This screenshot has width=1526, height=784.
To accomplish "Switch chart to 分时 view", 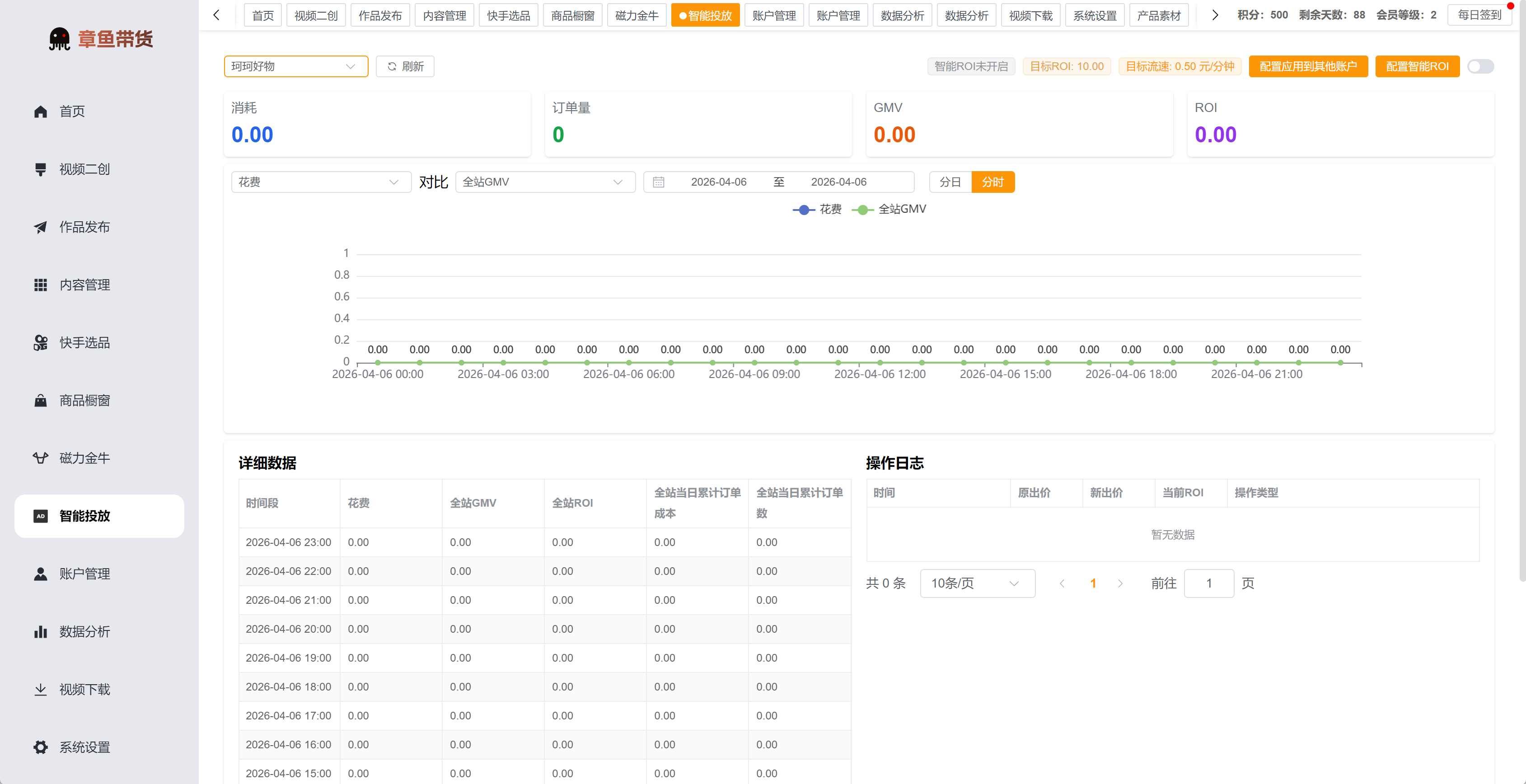I will (x=993, y=182).
